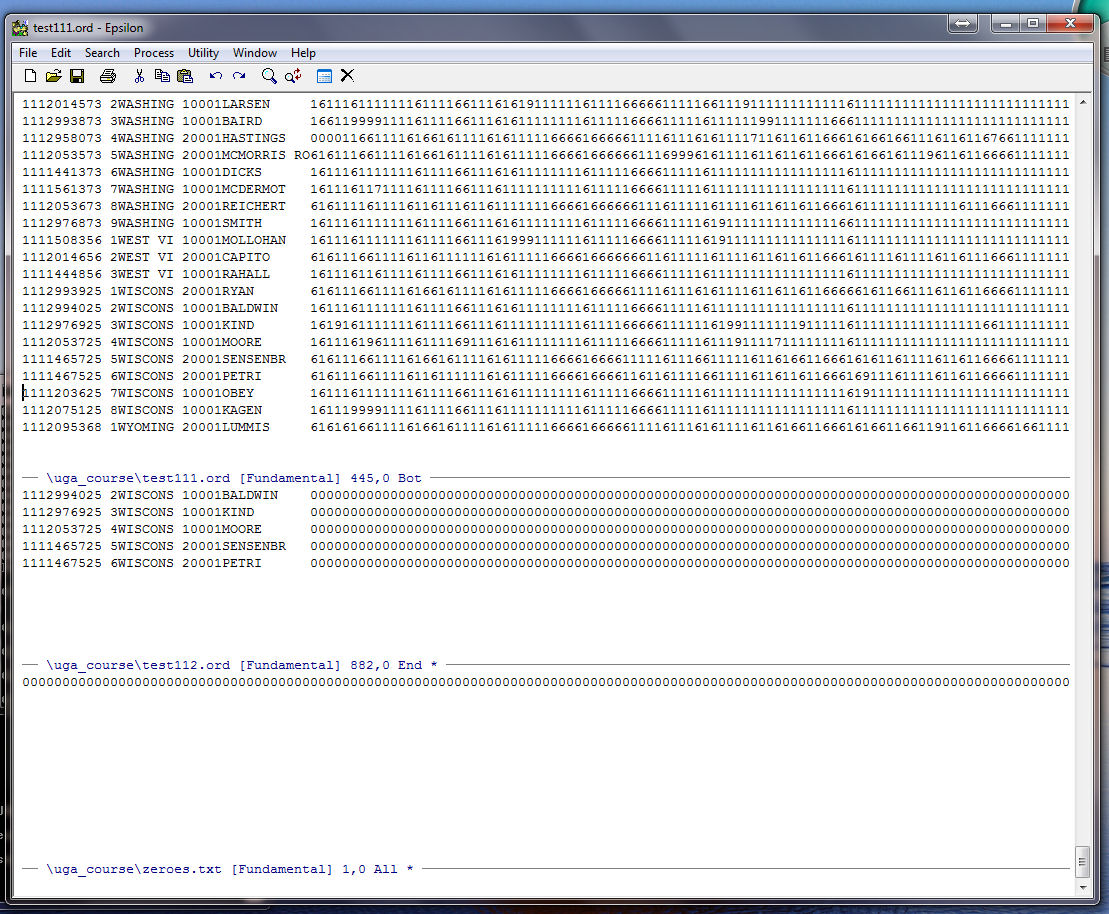1109x914 pixels.
Task: Close the buffer with the toolbar X icon
Action: 347,76
